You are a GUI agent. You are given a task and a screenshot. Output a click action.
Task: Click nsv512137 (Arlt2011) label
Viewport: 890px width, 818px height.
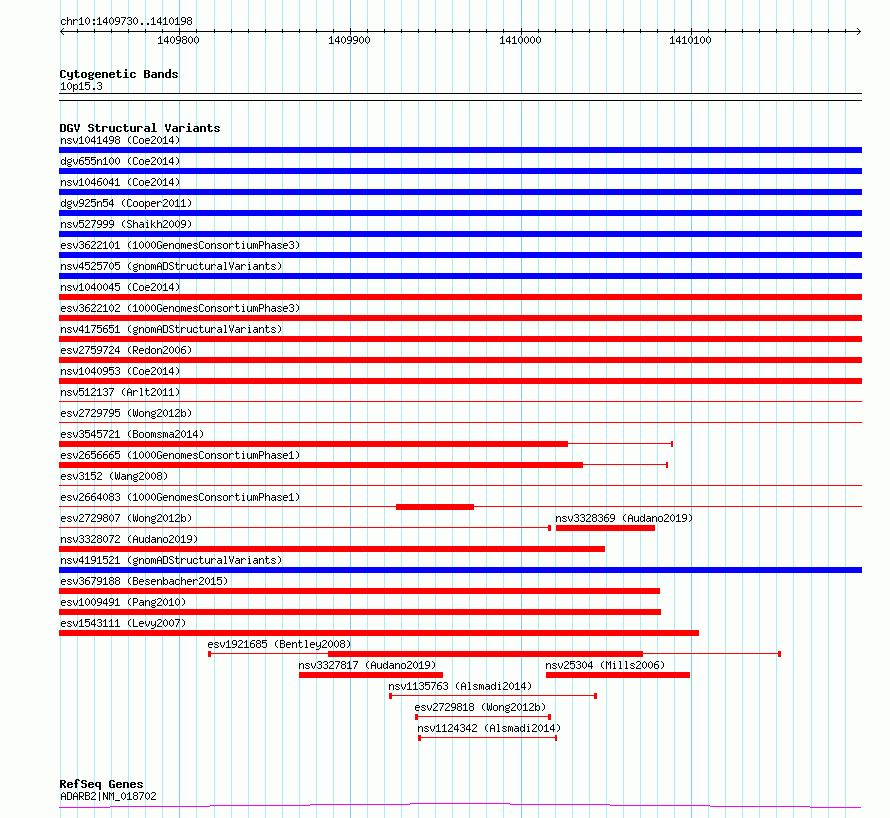click(120, 392)
